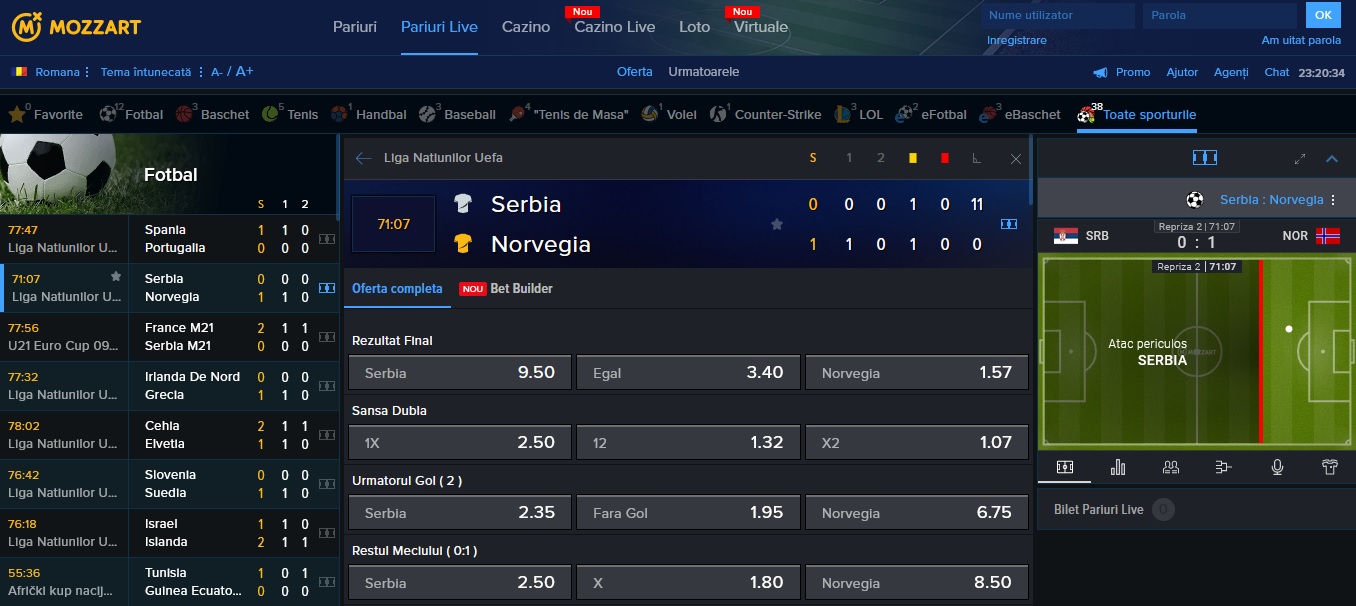Decrease font size with A-
The height and width of the screenshot is (606, 1356).
coord(217,72)
